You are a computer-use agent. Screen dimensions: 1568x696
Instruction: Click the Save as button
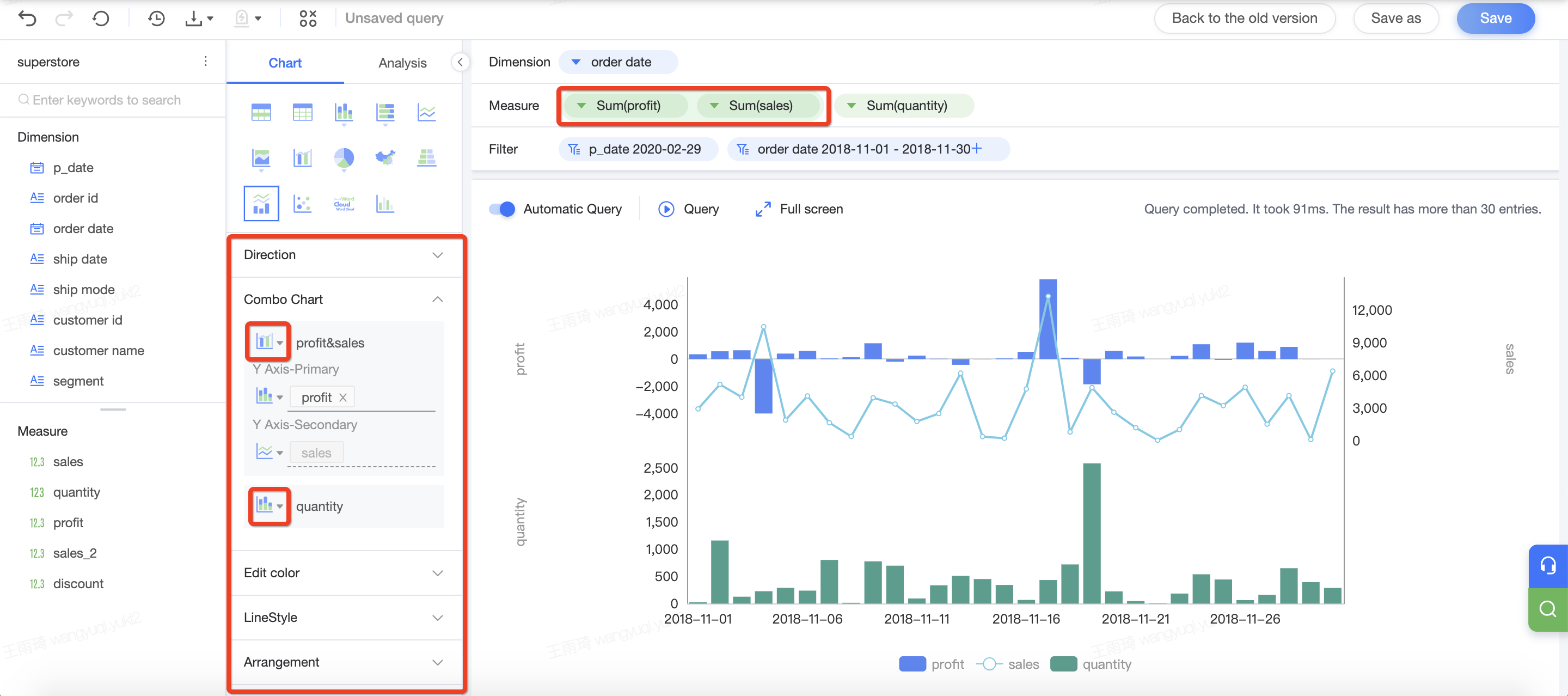click(x=1395, y=17)
